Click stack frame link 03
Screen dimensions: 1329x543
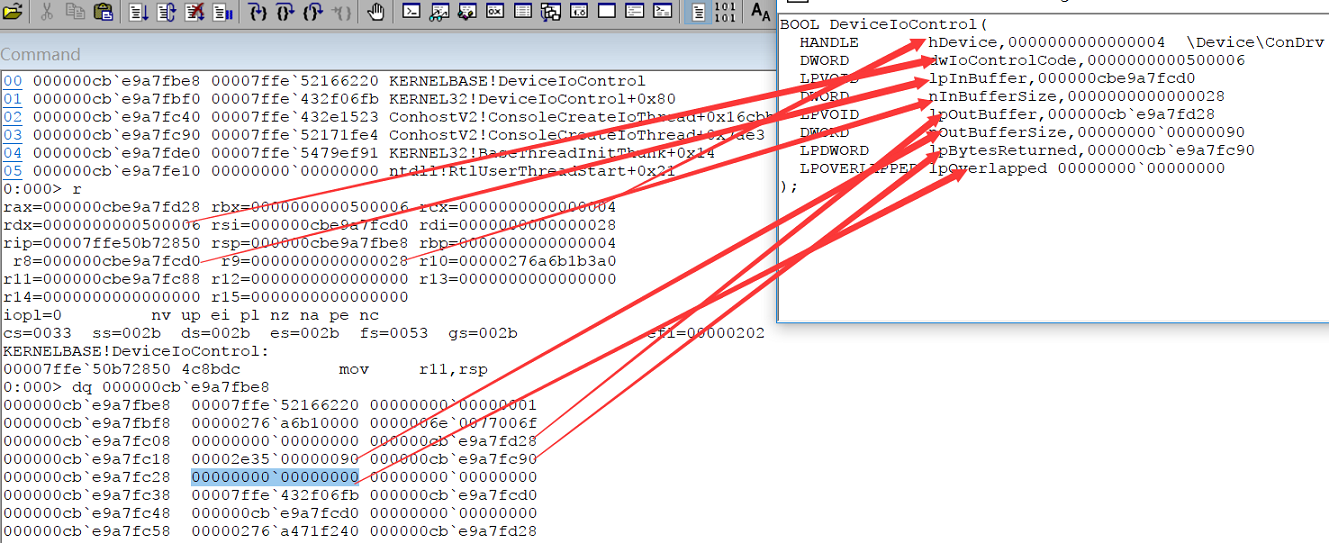pos(12,135)
